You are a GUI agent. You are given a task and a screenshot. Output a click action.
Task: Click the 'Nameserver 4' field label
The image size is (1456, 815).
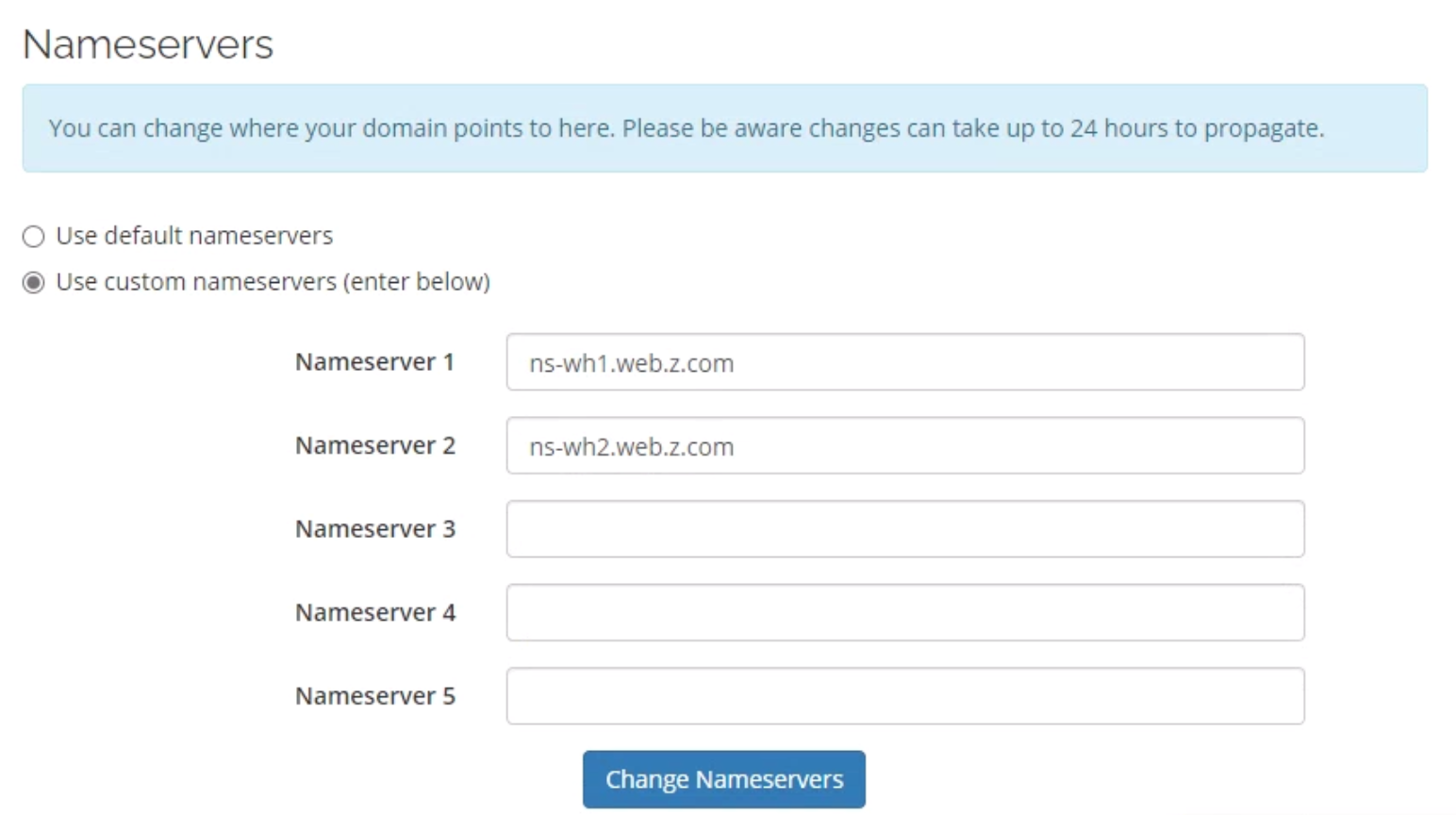[375, 612]
